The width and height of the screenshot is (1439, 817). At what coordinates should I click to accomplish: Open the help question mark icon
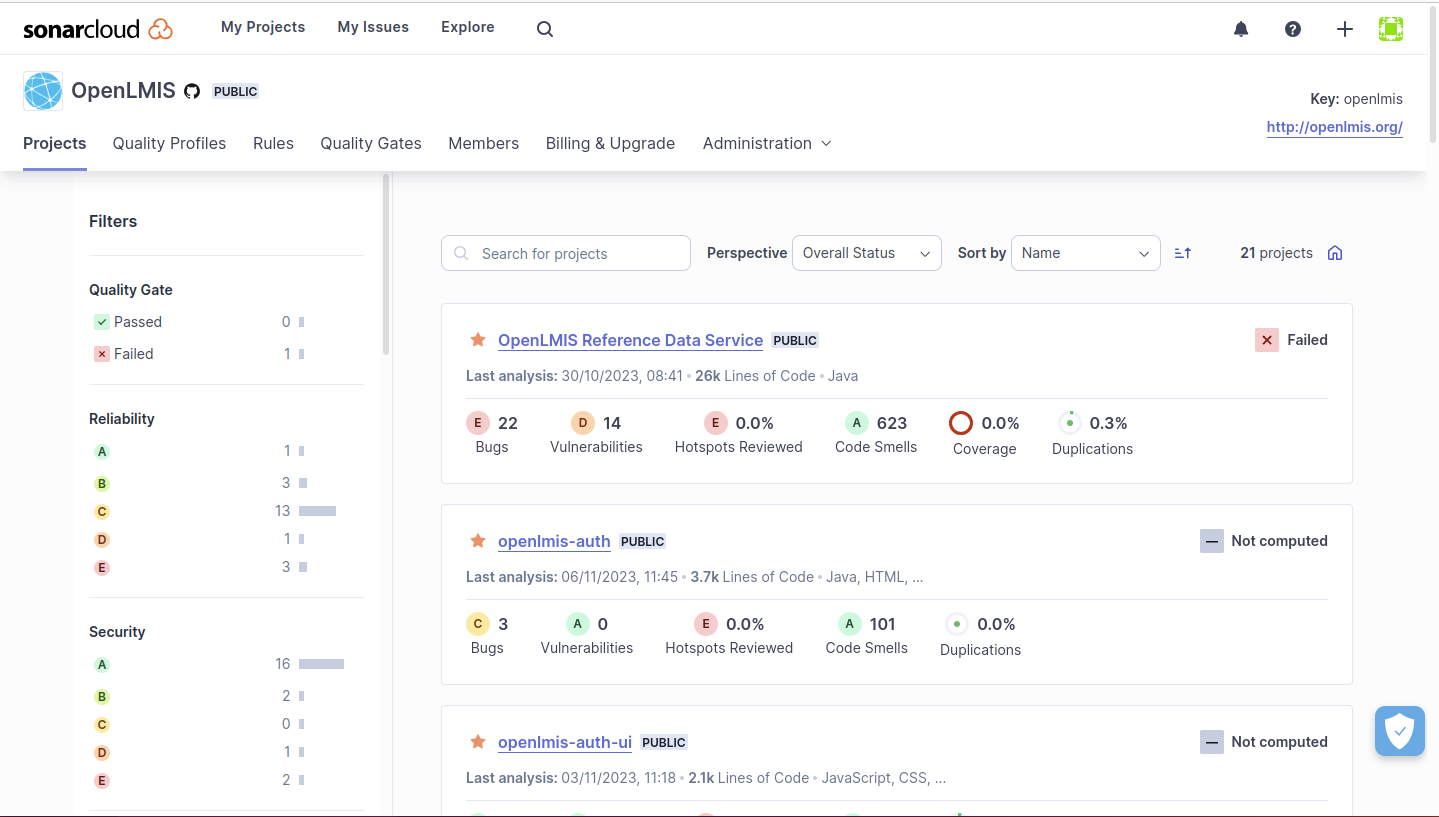pos(1293,29)
